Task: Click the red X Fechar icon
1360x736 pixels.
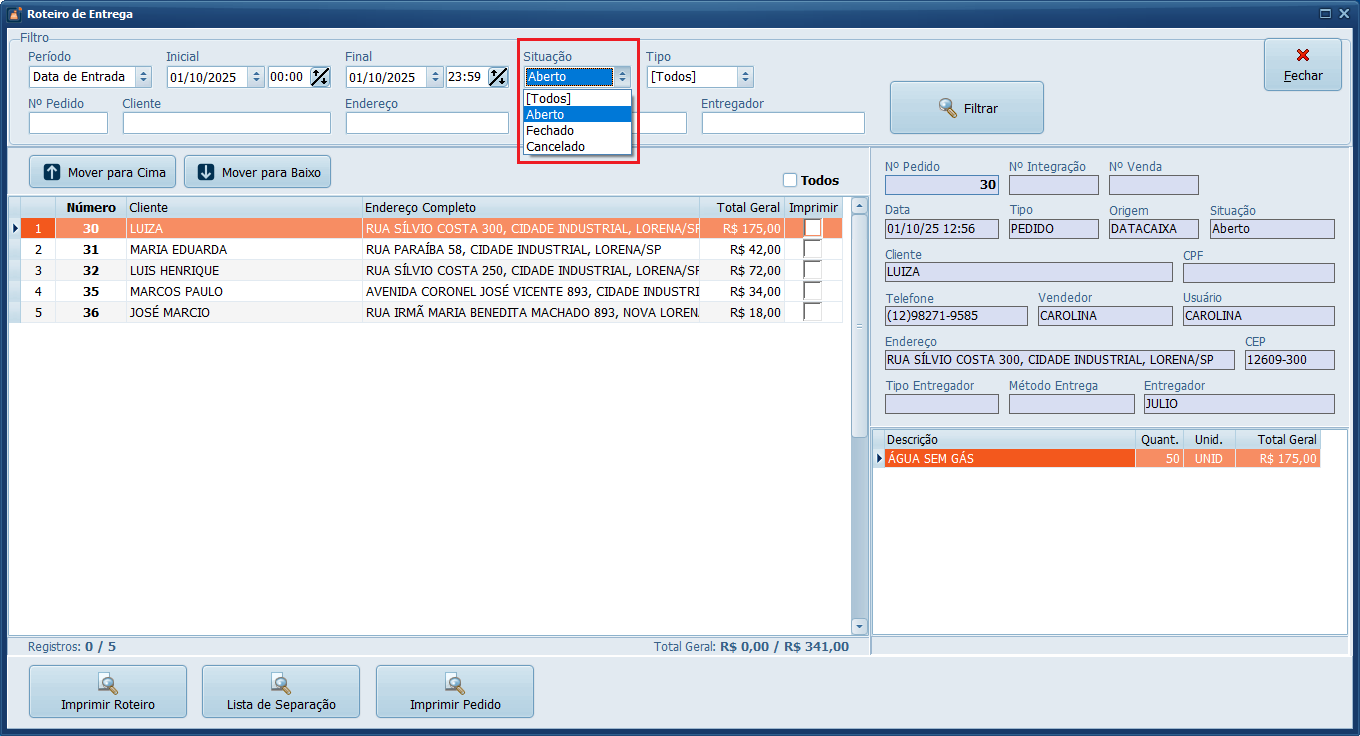Action: click(x=1302, y=56)
